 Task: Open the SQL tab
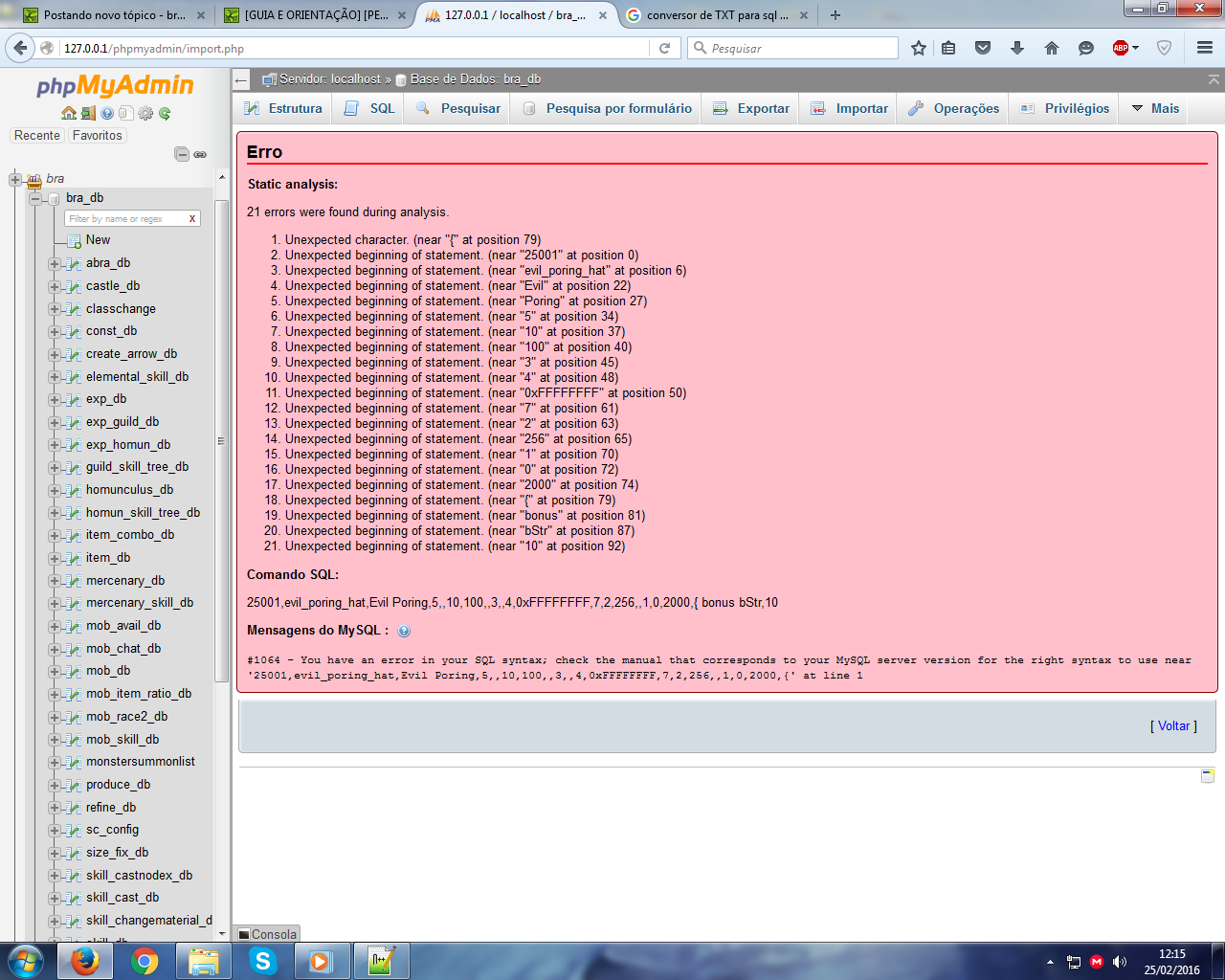click(x=369, y=108)
